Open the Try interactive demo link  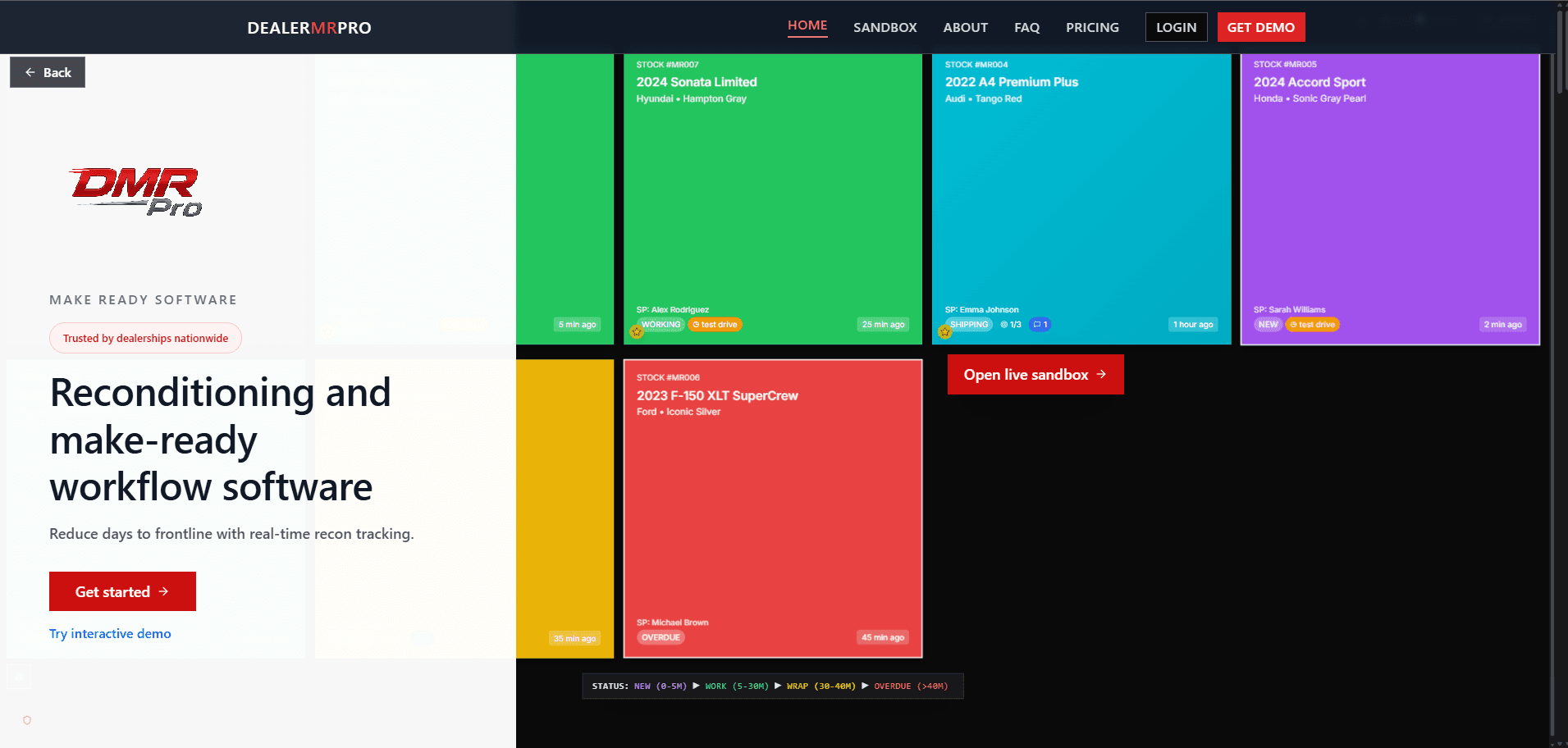tap(110, 633)
